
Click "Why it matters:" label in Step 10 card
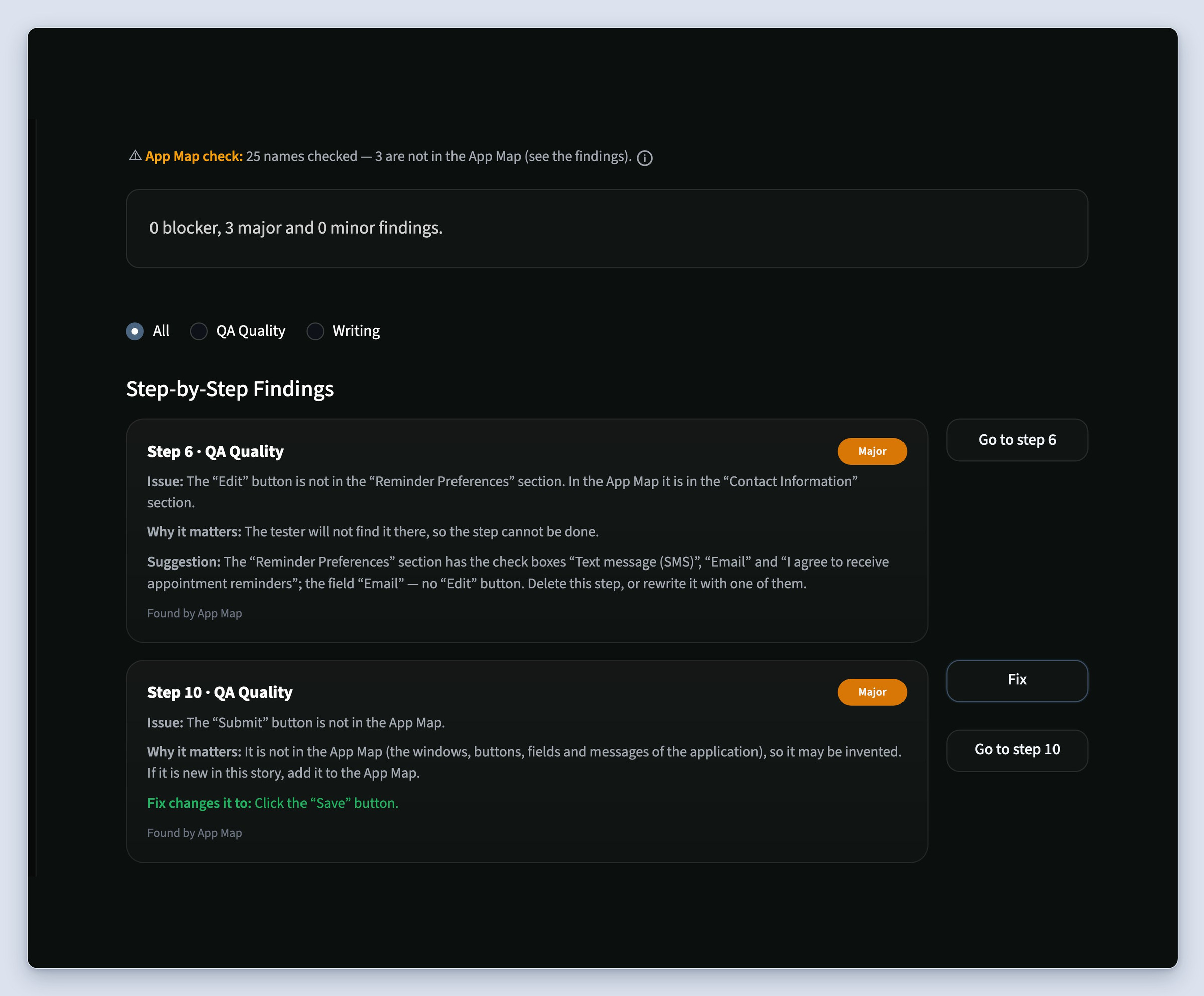tap(194, 752)
